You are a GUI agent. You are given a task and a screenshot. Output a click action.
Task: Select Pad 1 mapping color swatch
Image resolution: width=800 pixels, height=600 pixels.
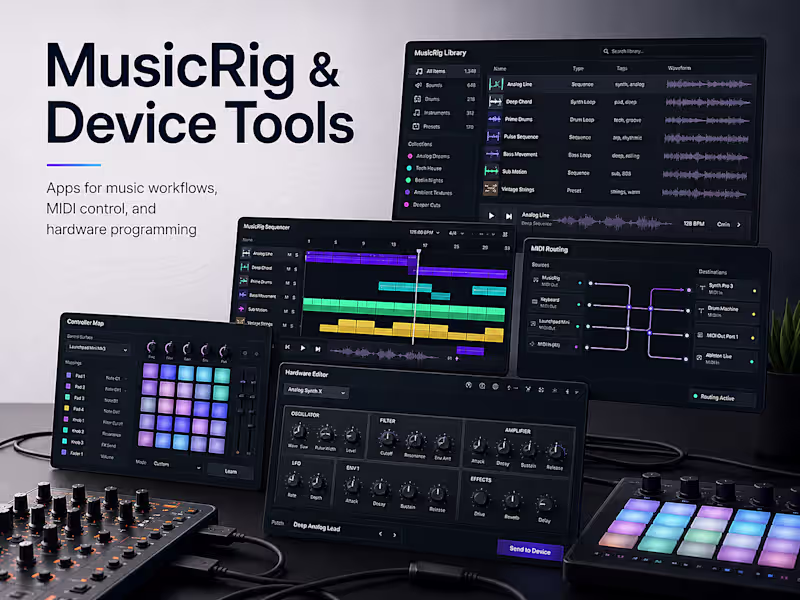[x=68, y=375]
